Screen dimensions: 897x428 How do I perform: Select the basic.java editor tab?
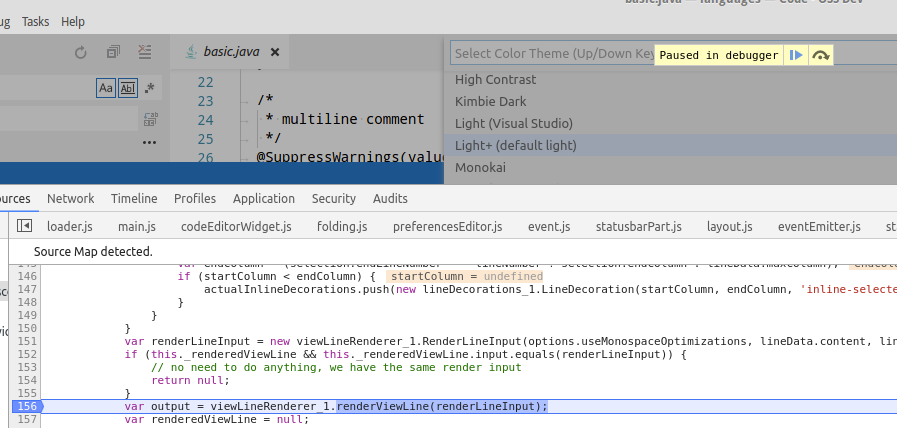click(229, 52)
